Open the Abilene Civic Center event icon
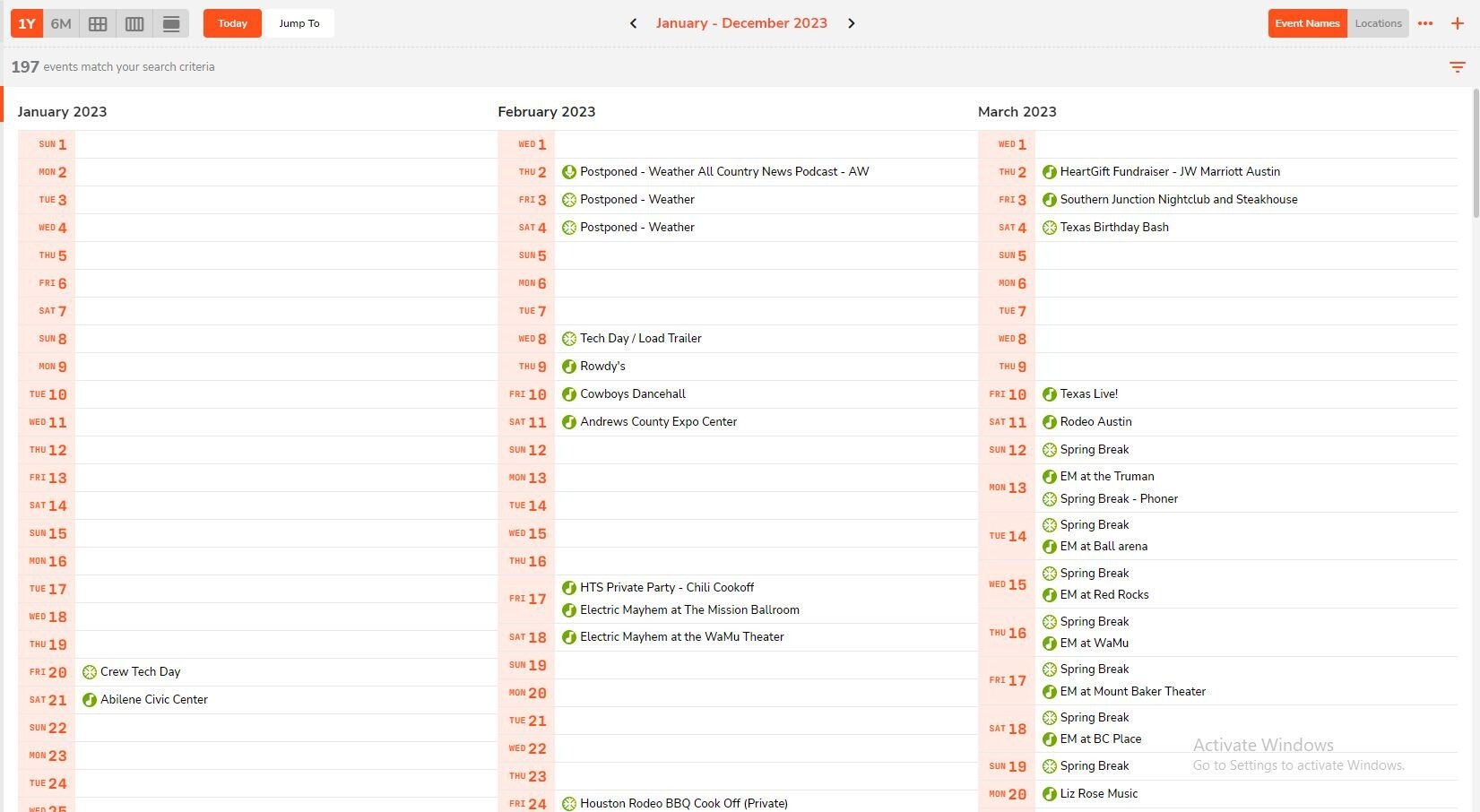The width and height of the screenshot is (1480, 812). [x=90, y=700]
